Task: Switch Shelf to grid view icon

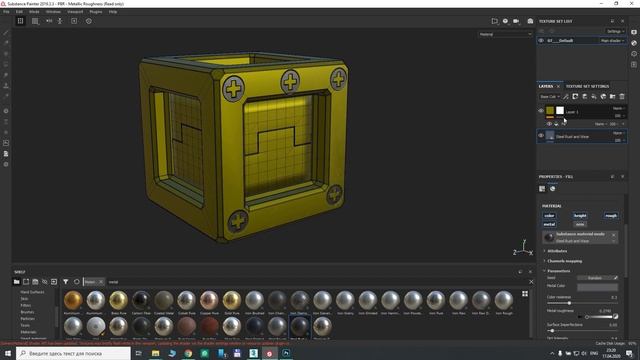Action: [x=525, y=294]
